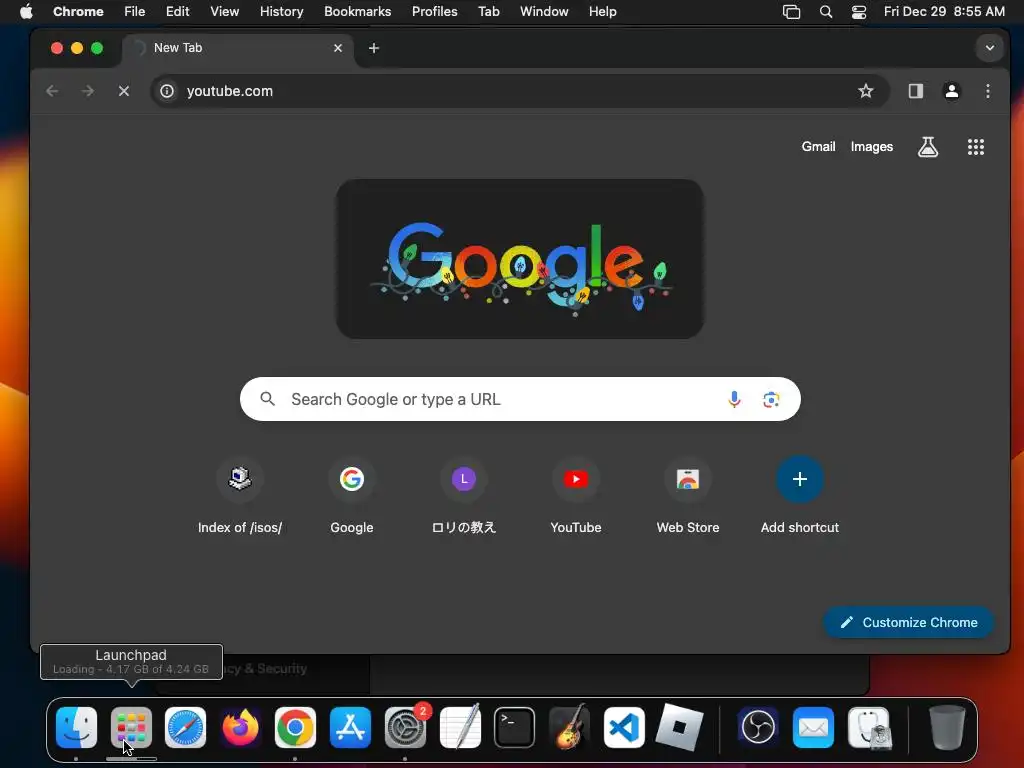This screenshot has width=1024, height=768.
Task: Open the Profiles menu
Action: pyautogui.click(x=434, y=12)
